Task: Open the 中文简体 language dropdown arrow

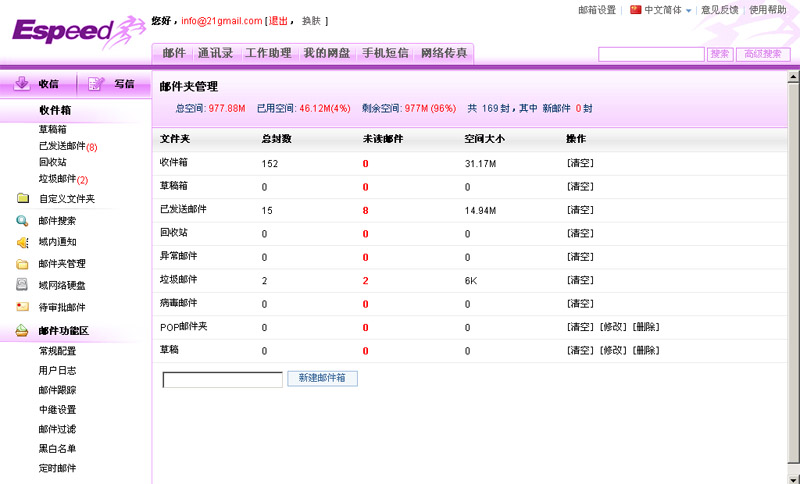Action: point(688,11)
